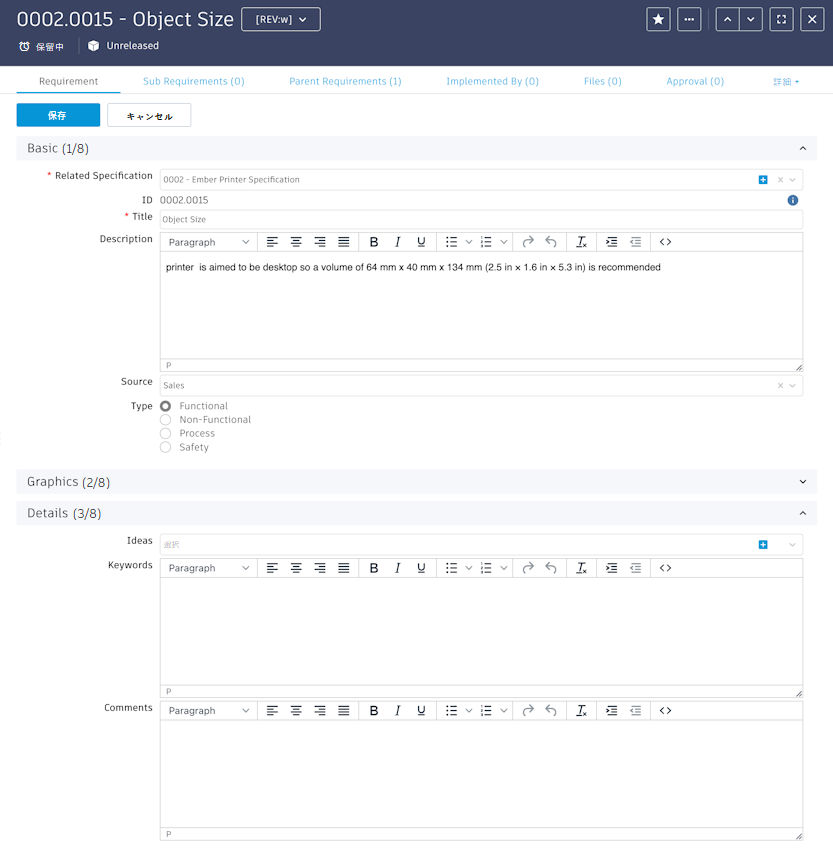This screenshot has height=850, width=833.
Task: Click the blue 保存 save button
Action: click(x=58, y=115)
